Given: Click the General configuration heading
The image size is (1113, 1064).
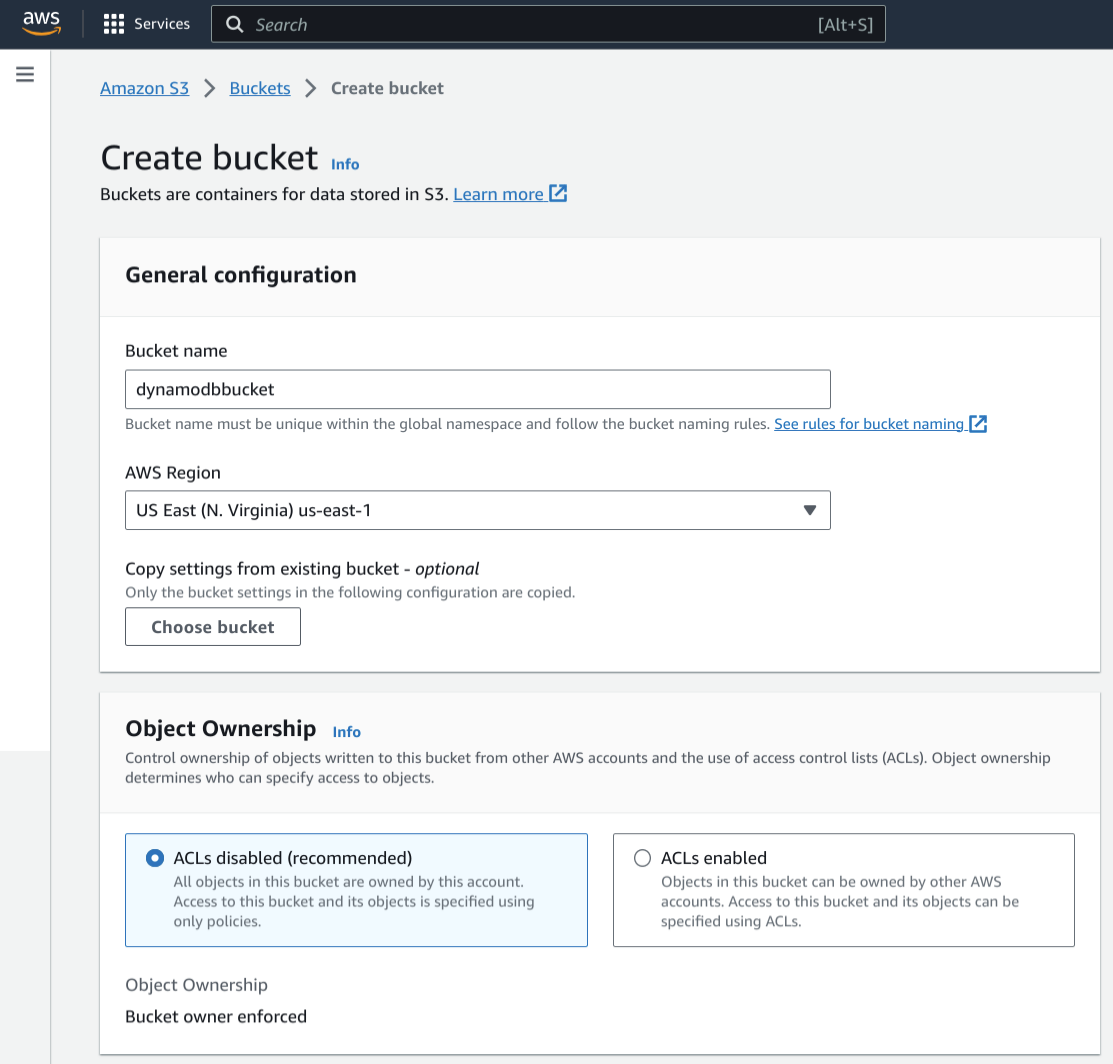Looking at the screenshot, I should point(241,275).
